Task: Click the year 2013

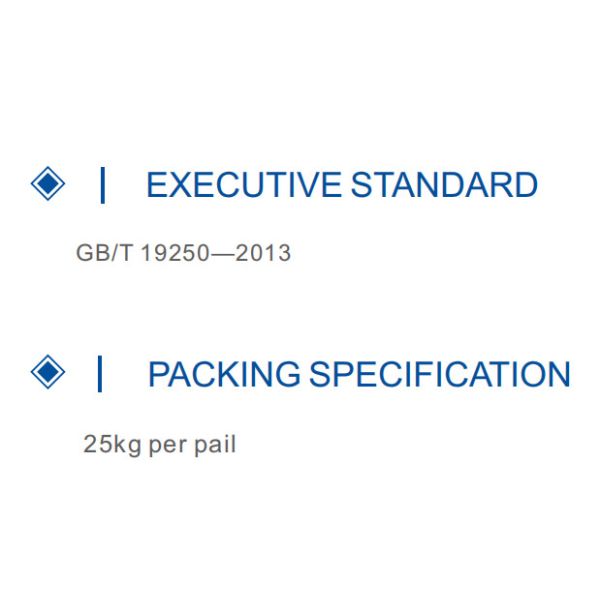Action: pyautogui.click(x=263, y=253)
